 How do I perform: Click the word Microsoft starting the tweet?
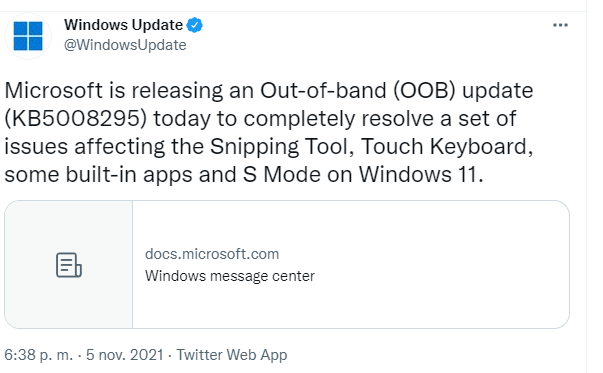coord(53,90)
